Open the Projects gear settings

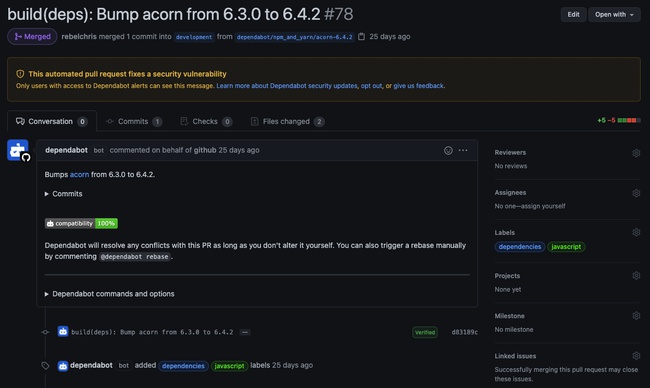click(636, 276)
